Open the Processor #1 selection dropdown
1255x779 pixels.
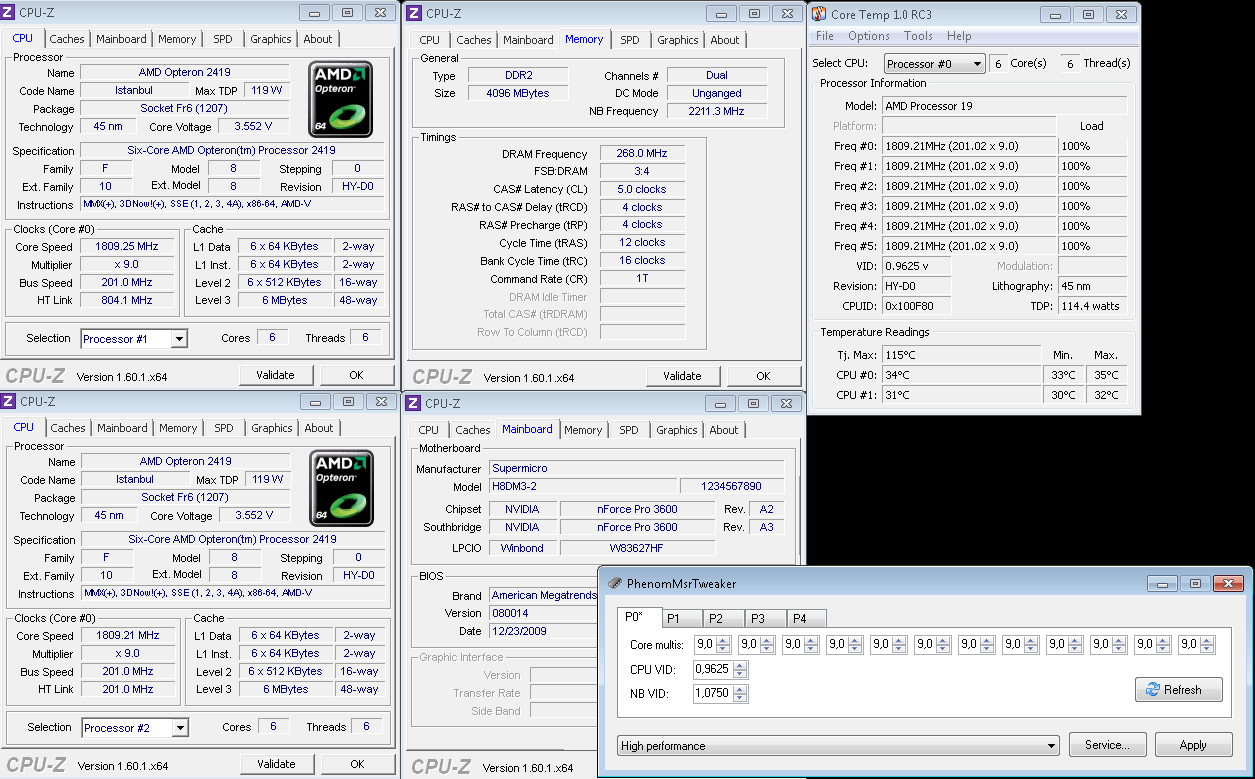point(179,339)
